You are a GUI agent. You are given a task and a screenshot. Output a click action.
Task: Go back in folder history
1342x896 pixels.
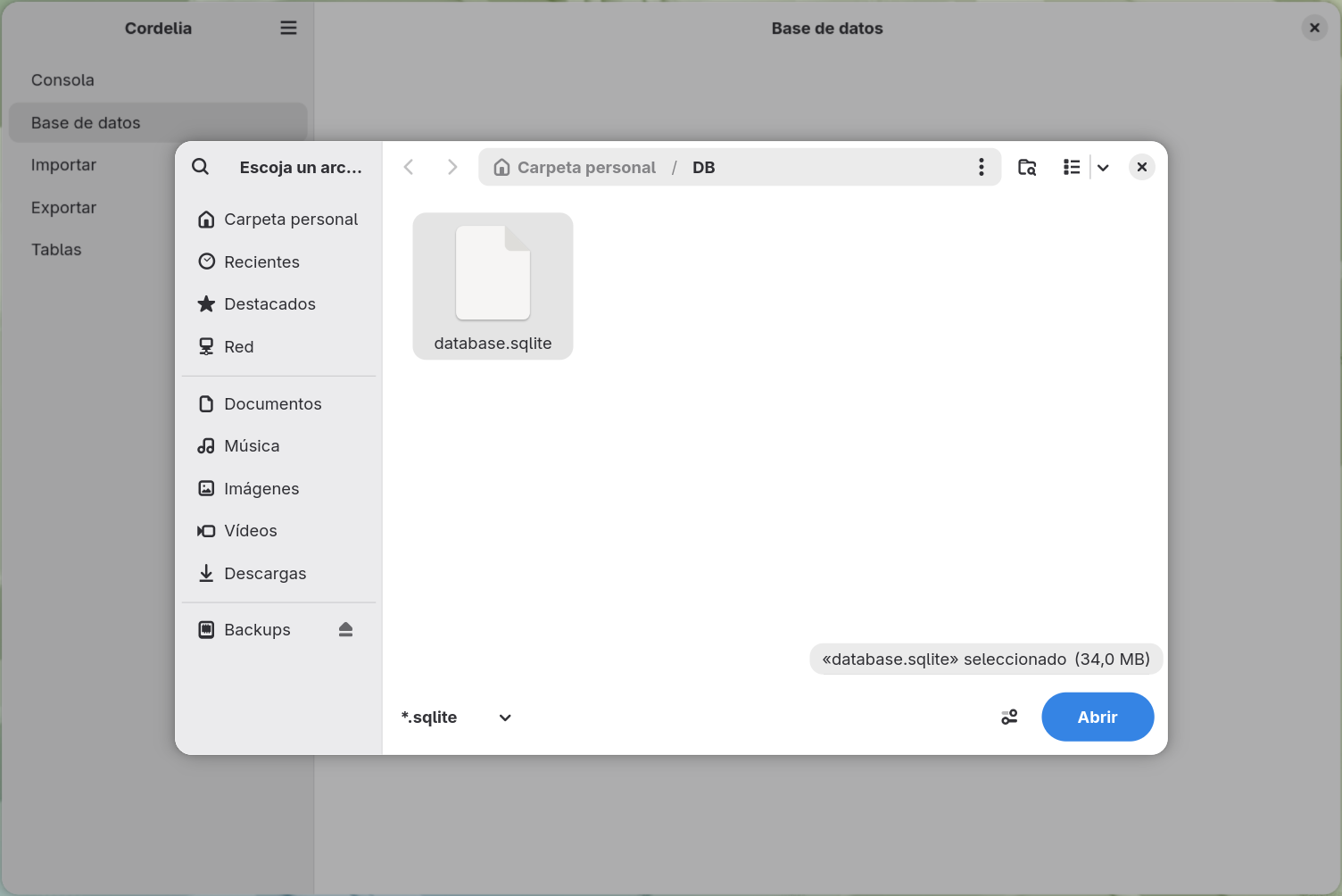[409, 167]
